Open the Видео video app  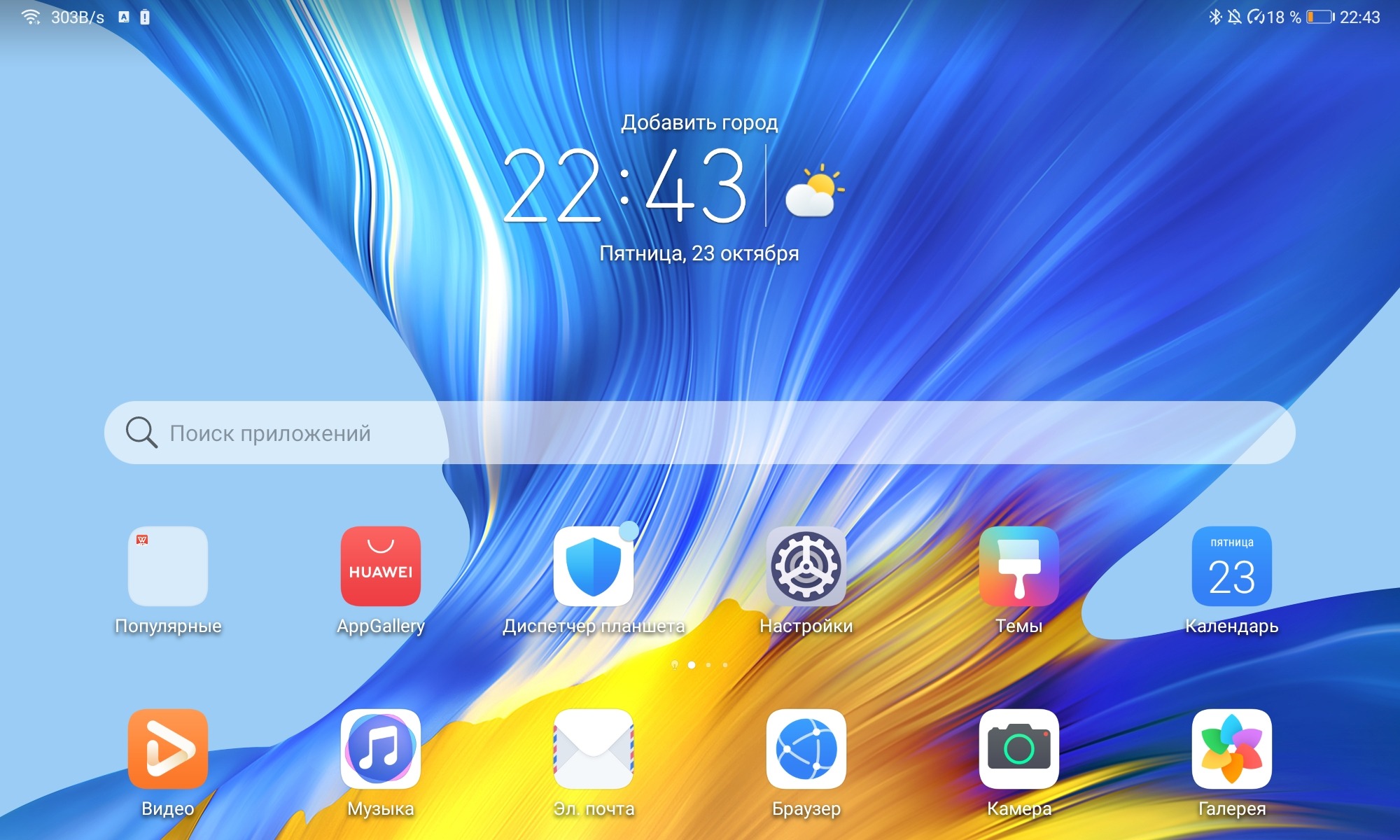167,749
